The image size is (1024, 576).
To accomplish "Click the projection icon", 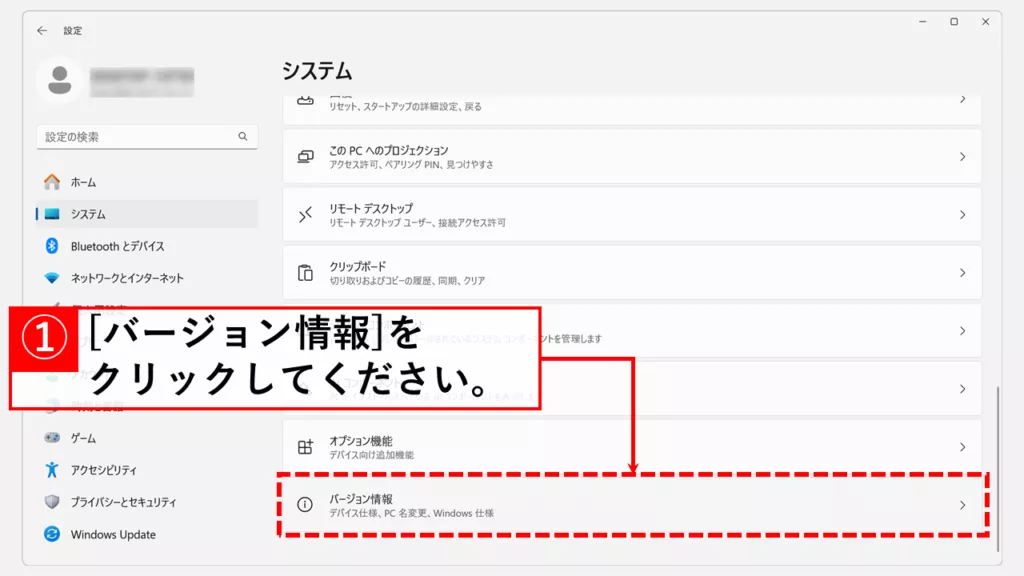I will point(305,157).
